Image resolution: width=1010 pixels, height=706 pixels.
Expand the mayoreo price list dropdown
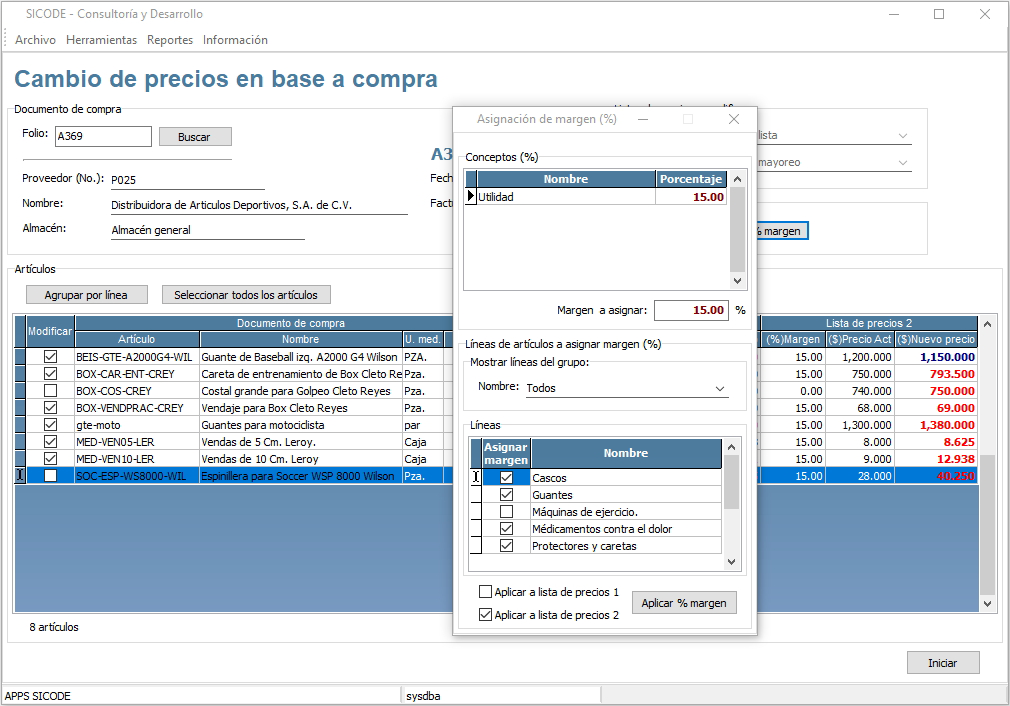(x=902, y=162)
